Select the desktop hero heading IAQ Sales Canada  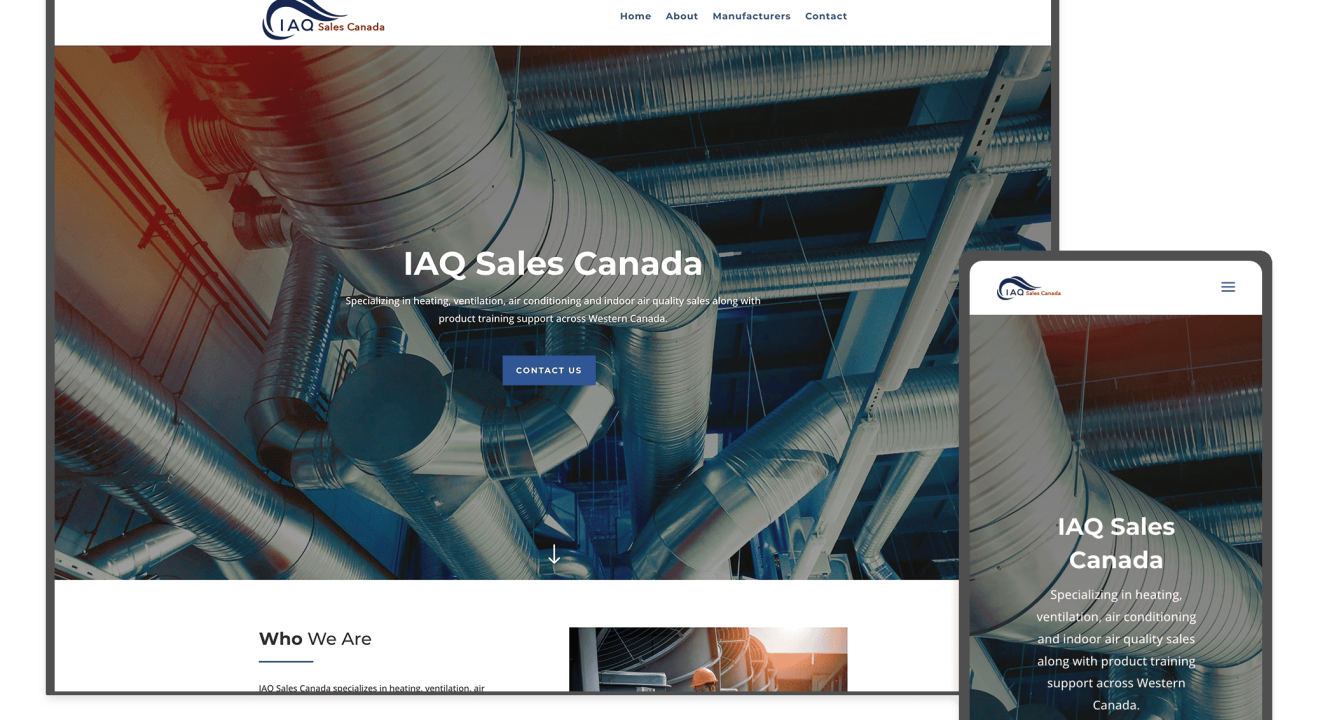[x=553, y=263]
